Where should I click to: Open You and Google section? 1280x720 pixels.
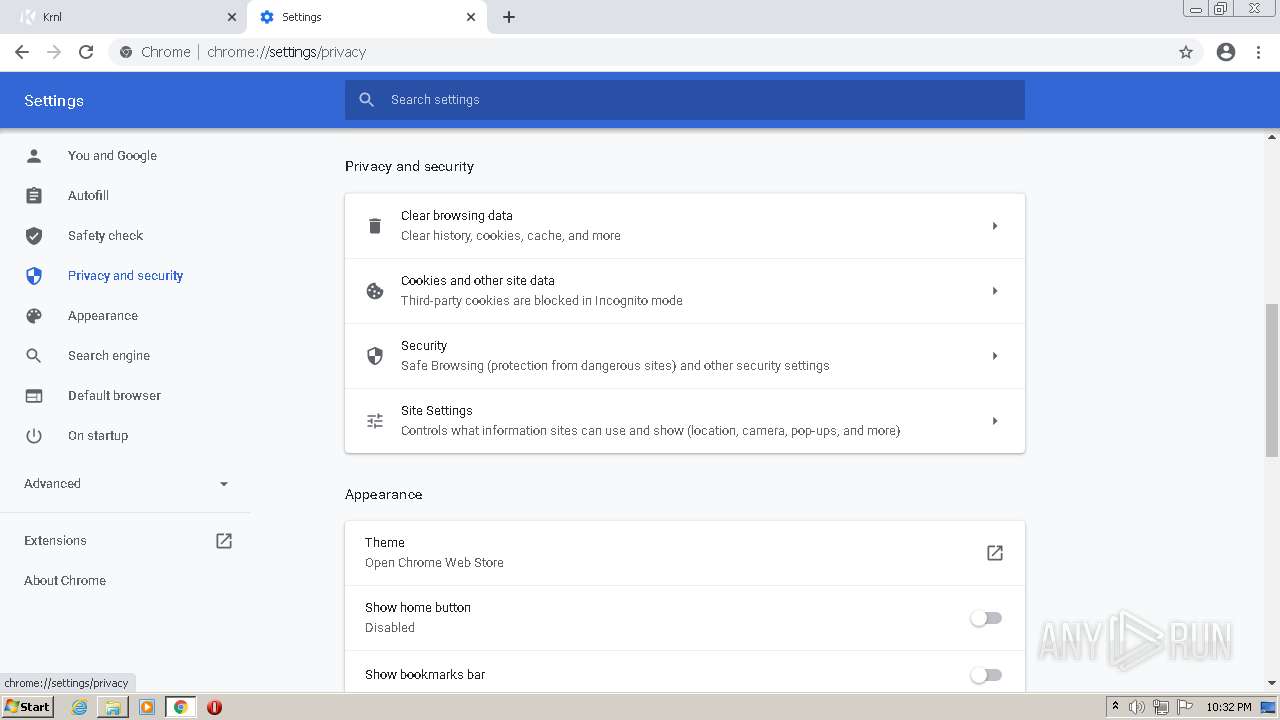click(x=112, y=156)
